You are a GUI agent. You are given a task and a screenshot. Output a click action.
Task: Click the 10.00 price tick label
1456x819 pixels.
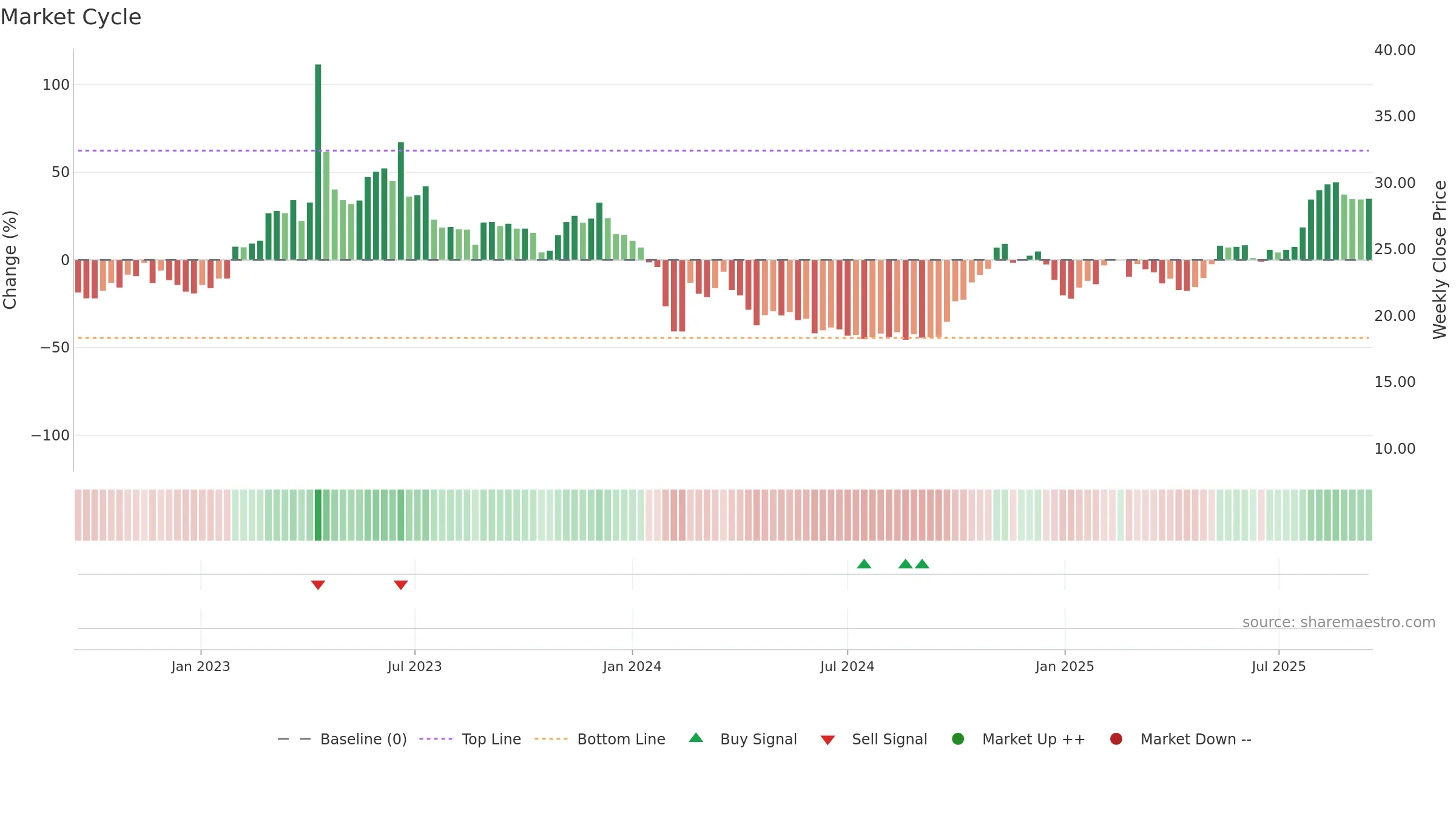(1395, 449)
